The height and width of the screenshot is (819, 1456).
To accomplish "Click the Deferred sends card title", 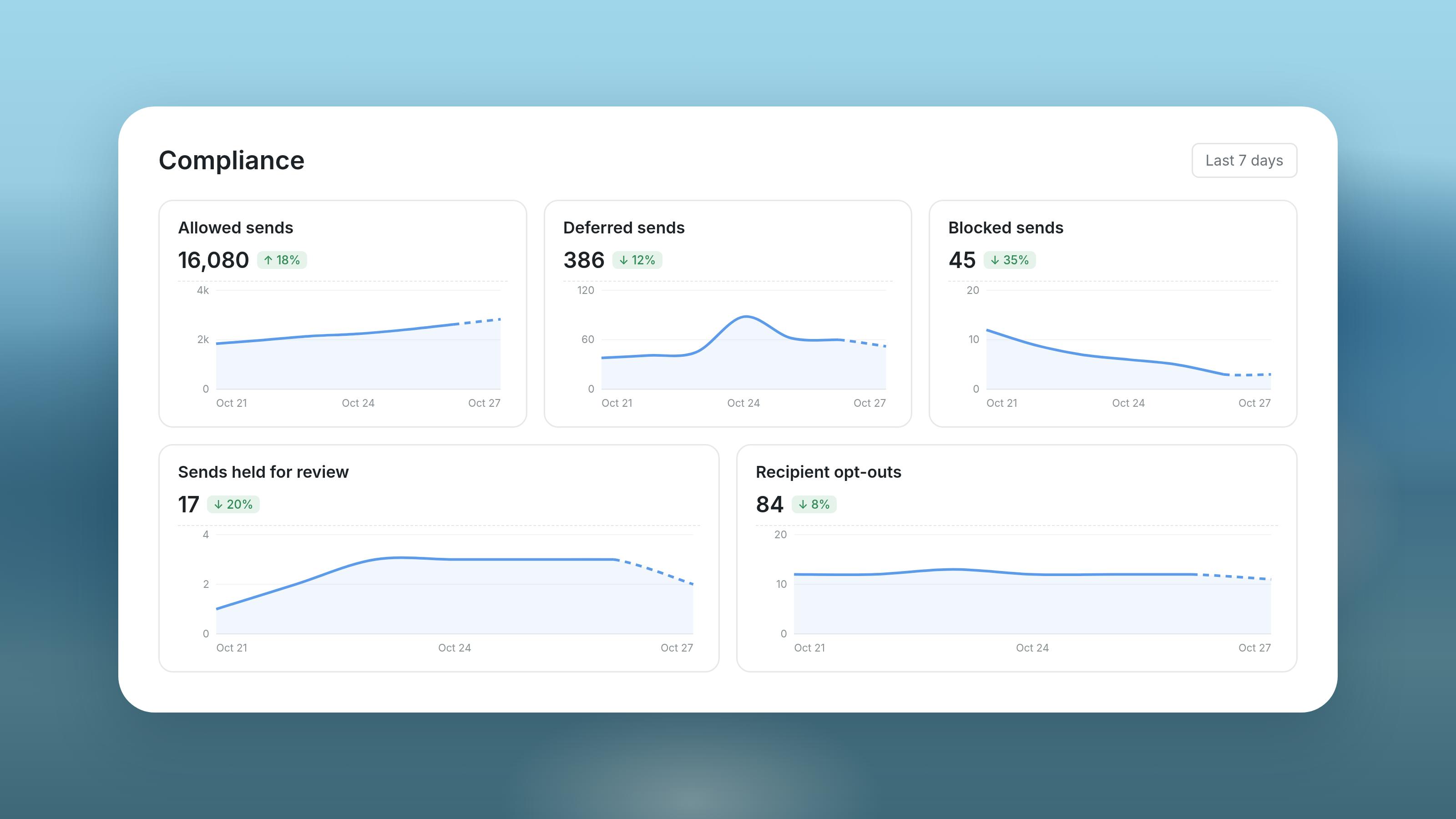I will coord(624,228).
